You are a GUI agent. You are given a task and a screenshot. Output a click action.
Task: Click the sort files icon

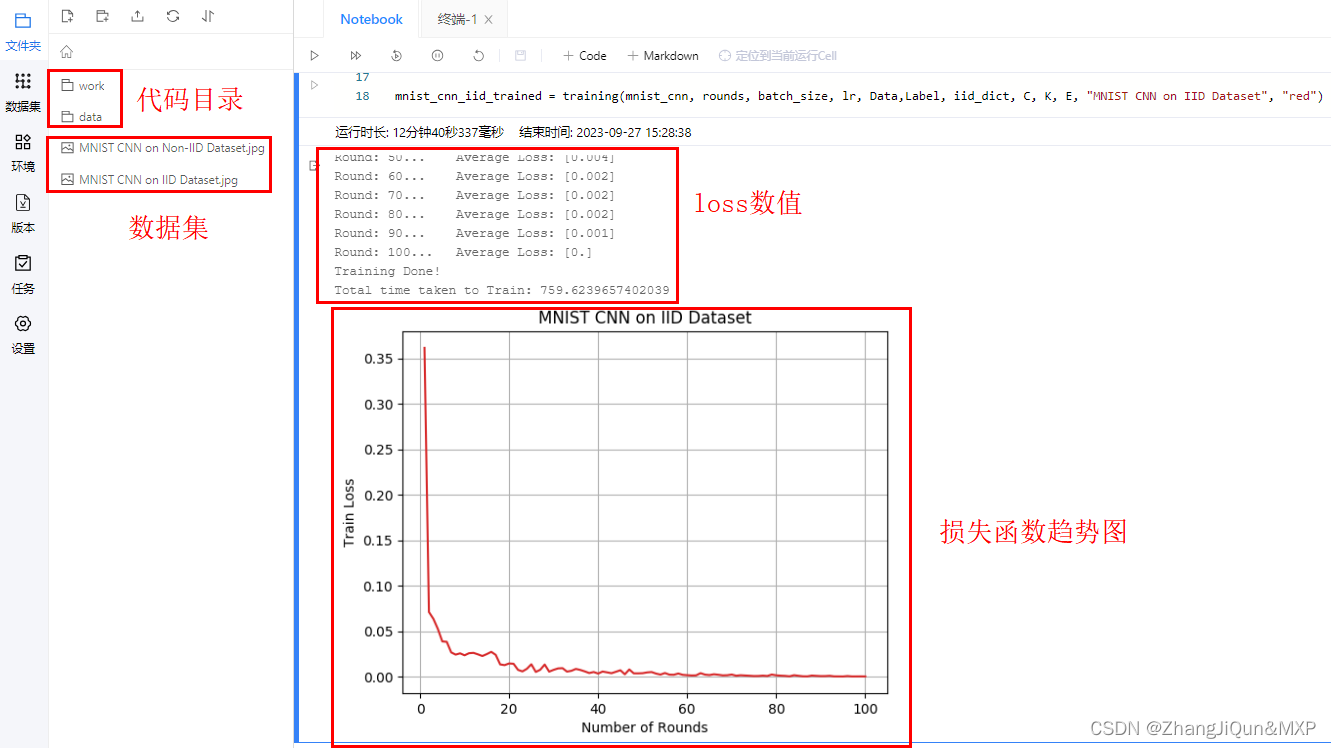tap(208, 16)
